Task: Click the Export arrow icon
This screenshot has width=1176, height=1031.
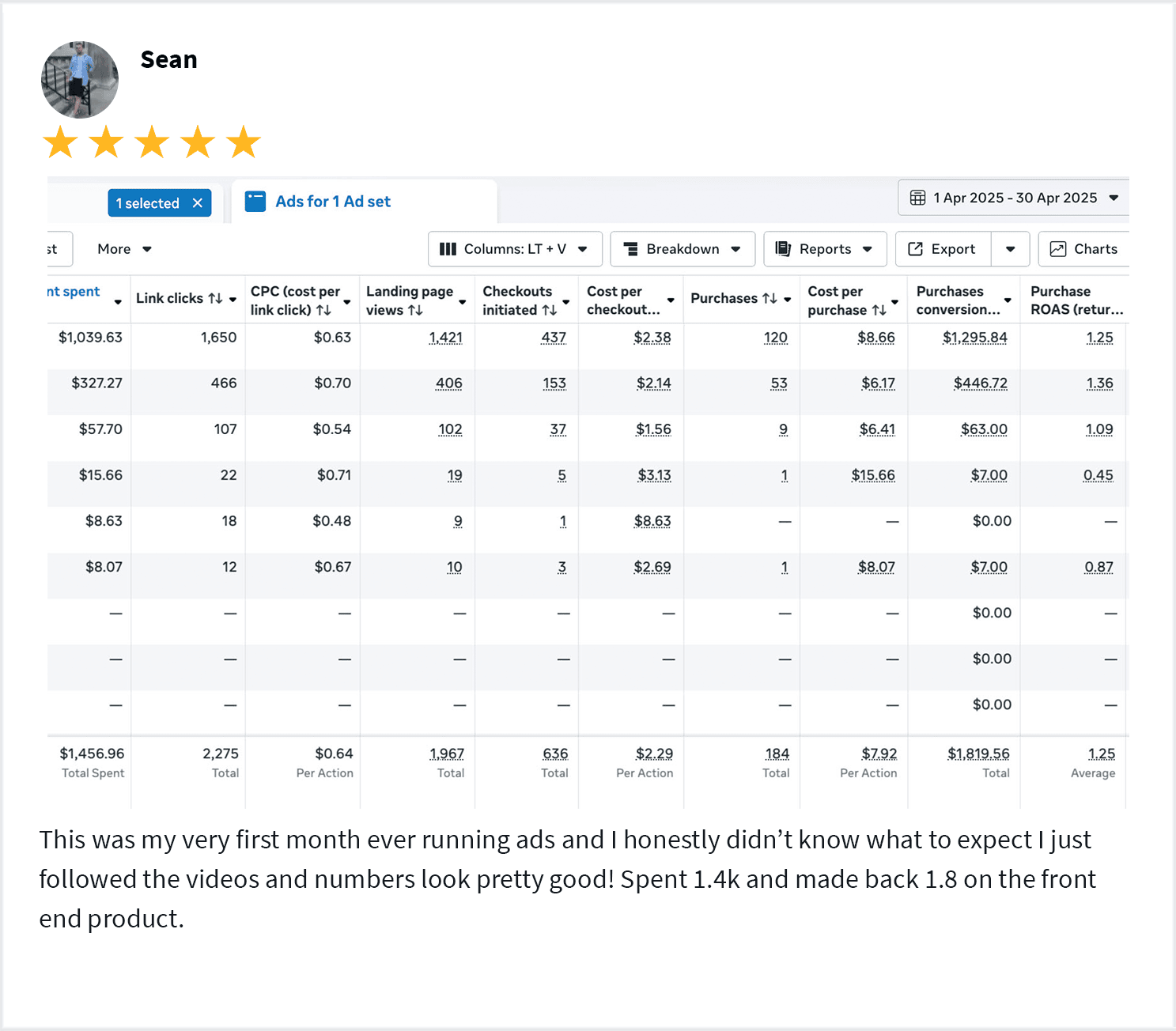Action: (x=915, y=249)
